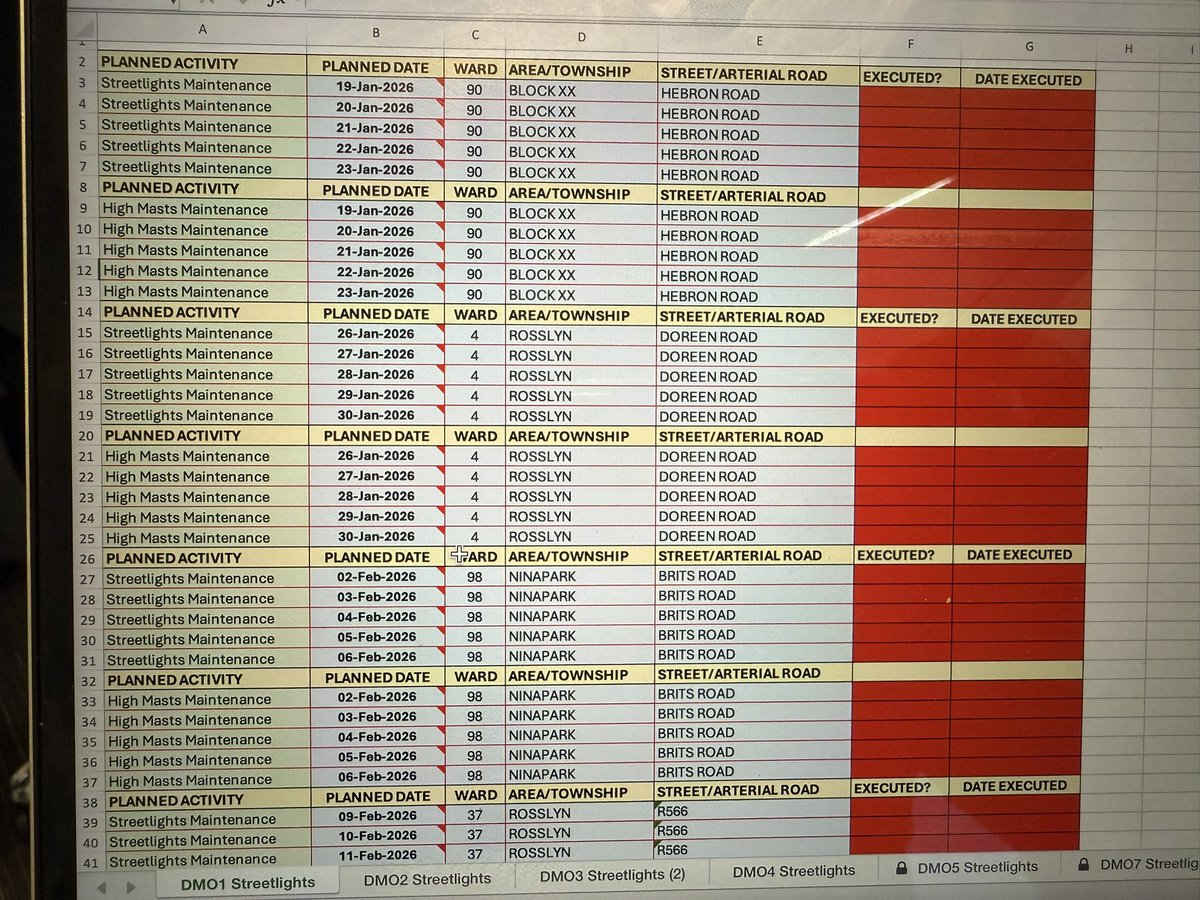Select High Masts Maintenance cell in row 35
This screenshot has height=900, width=1200.
209,740
